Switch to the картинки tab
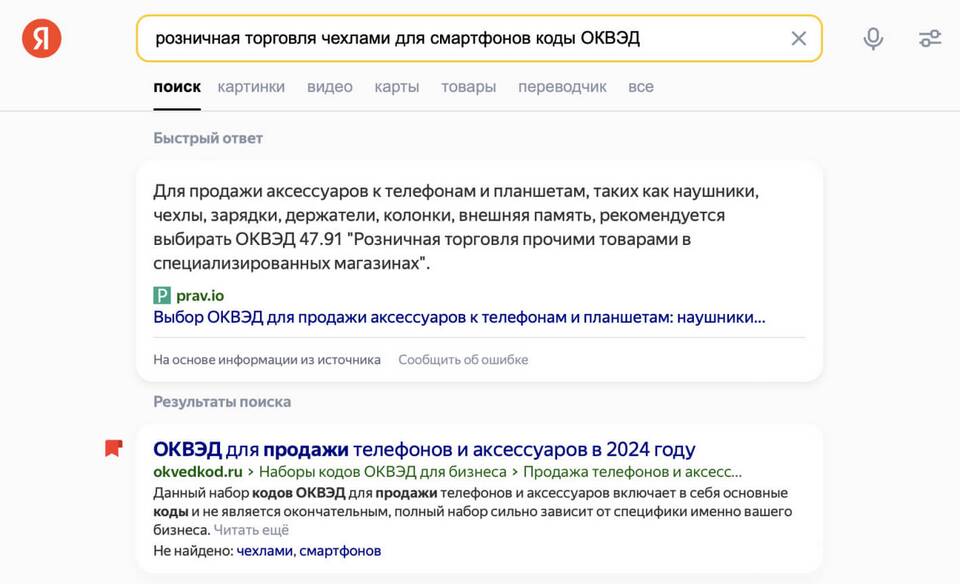960x584 pixels. tap(251, 87)
